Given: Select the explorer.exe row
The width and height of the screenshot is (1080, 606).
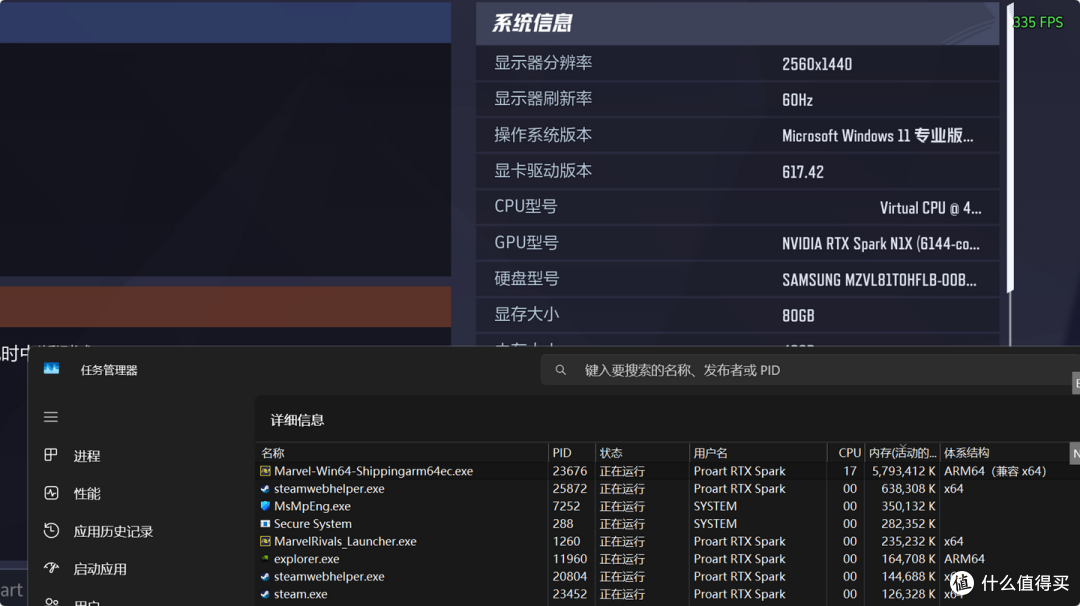Looking at the screenshot, I should [x=667, y=559].
